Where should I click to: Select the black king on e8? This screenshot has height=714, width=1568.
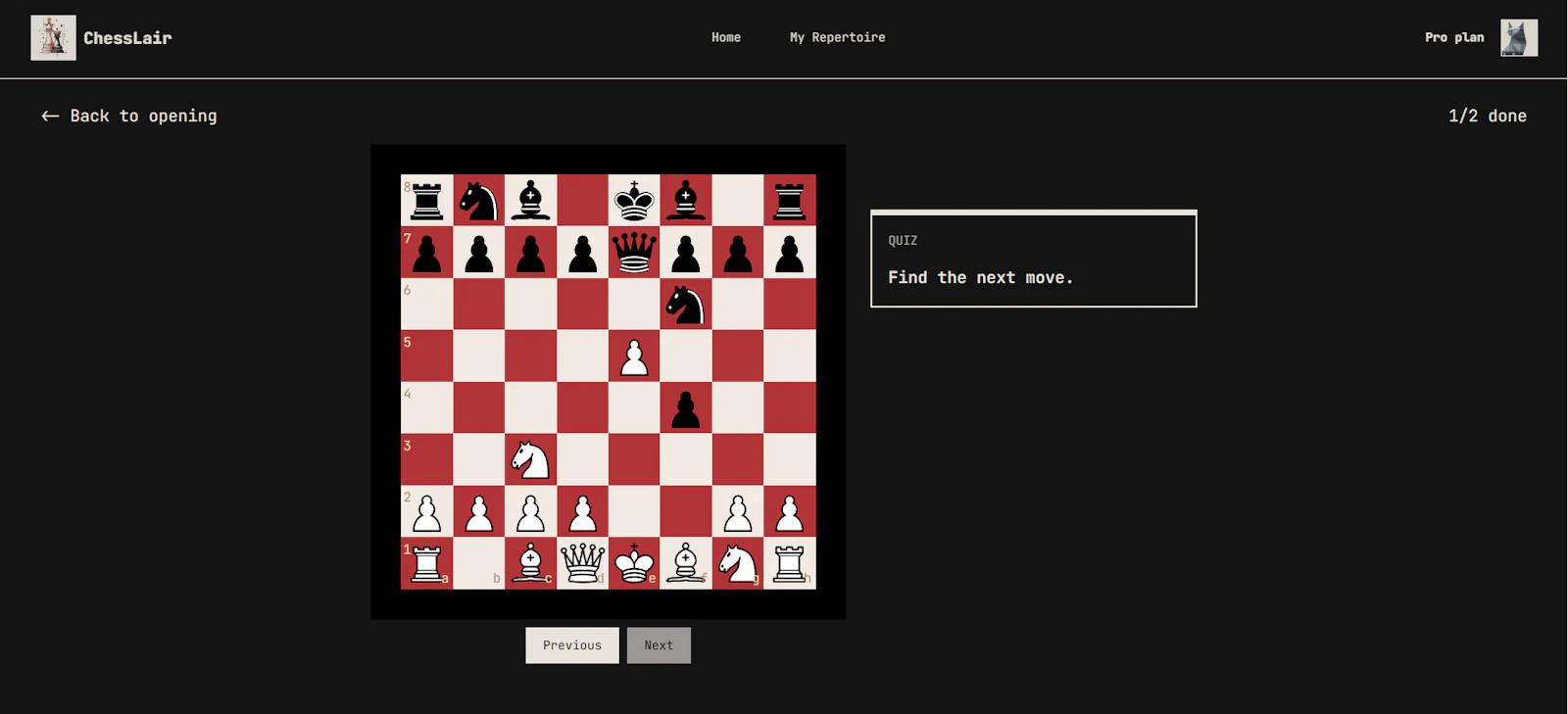tap(634, 201)
